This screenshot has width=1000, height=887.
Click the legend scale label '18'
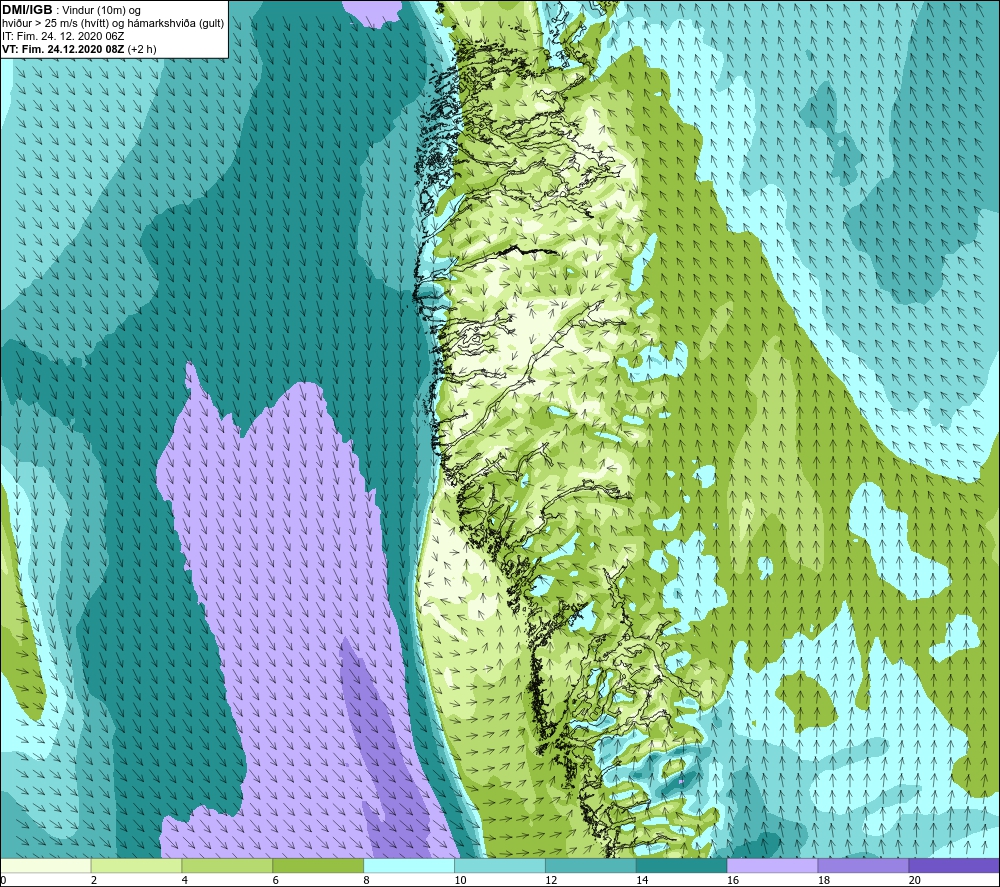pyautogui.click(x=824, y=880)
